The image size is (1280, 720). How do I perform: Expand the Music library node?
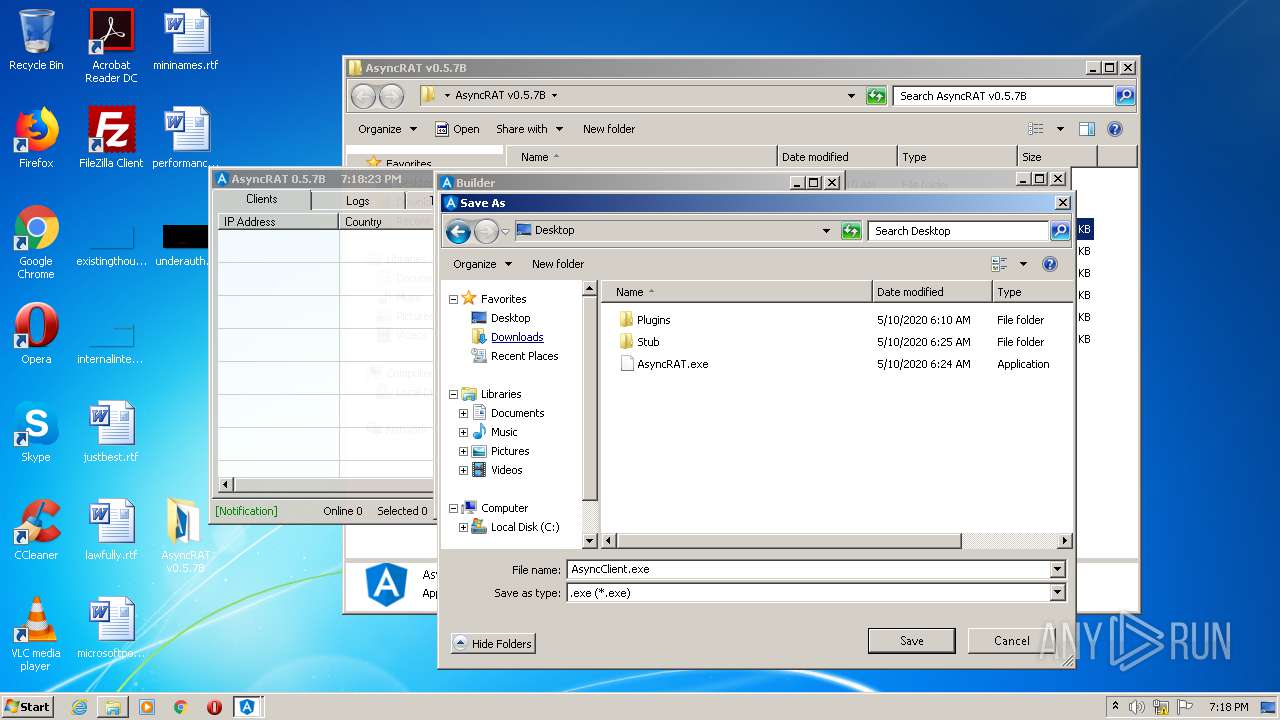tap(463, 432)
